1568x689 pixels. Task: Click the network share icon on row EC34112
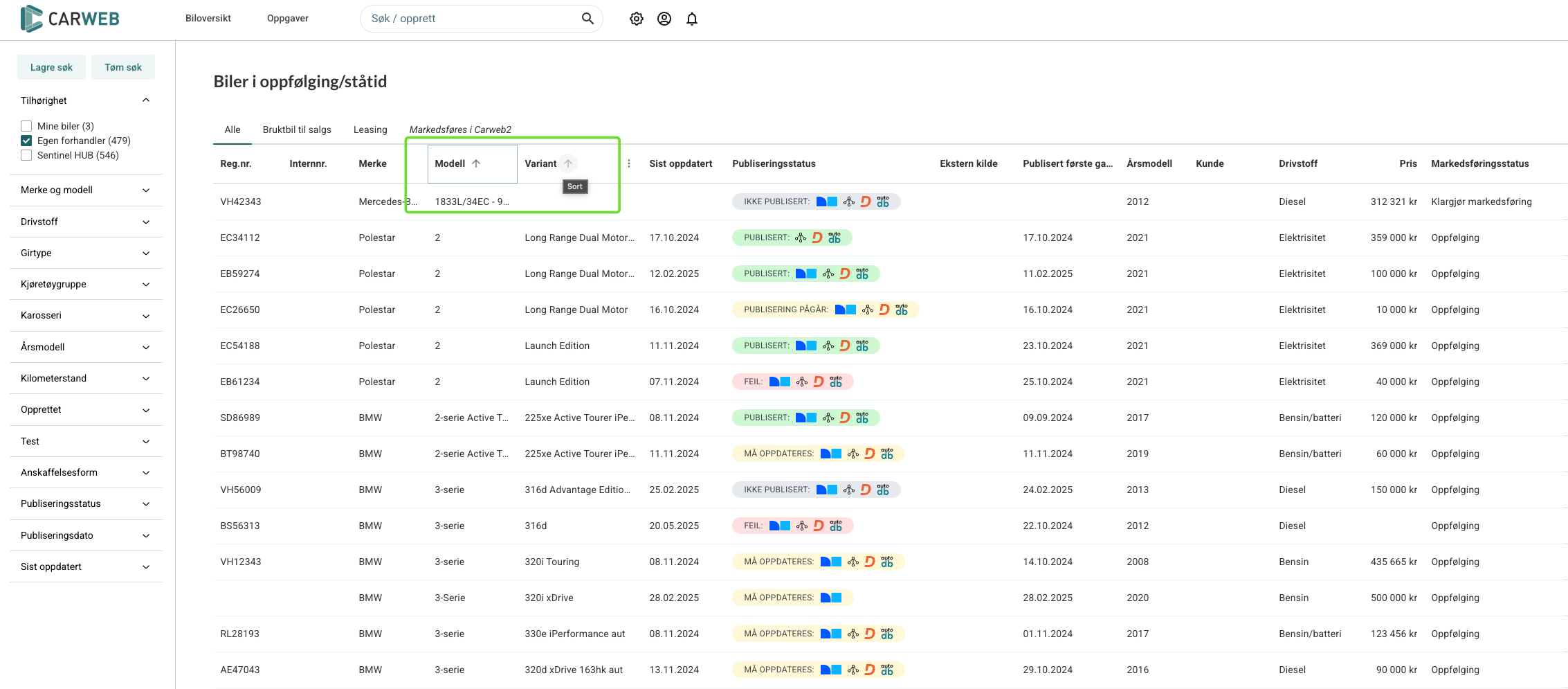pyautogui.click(x=801, y=238)
